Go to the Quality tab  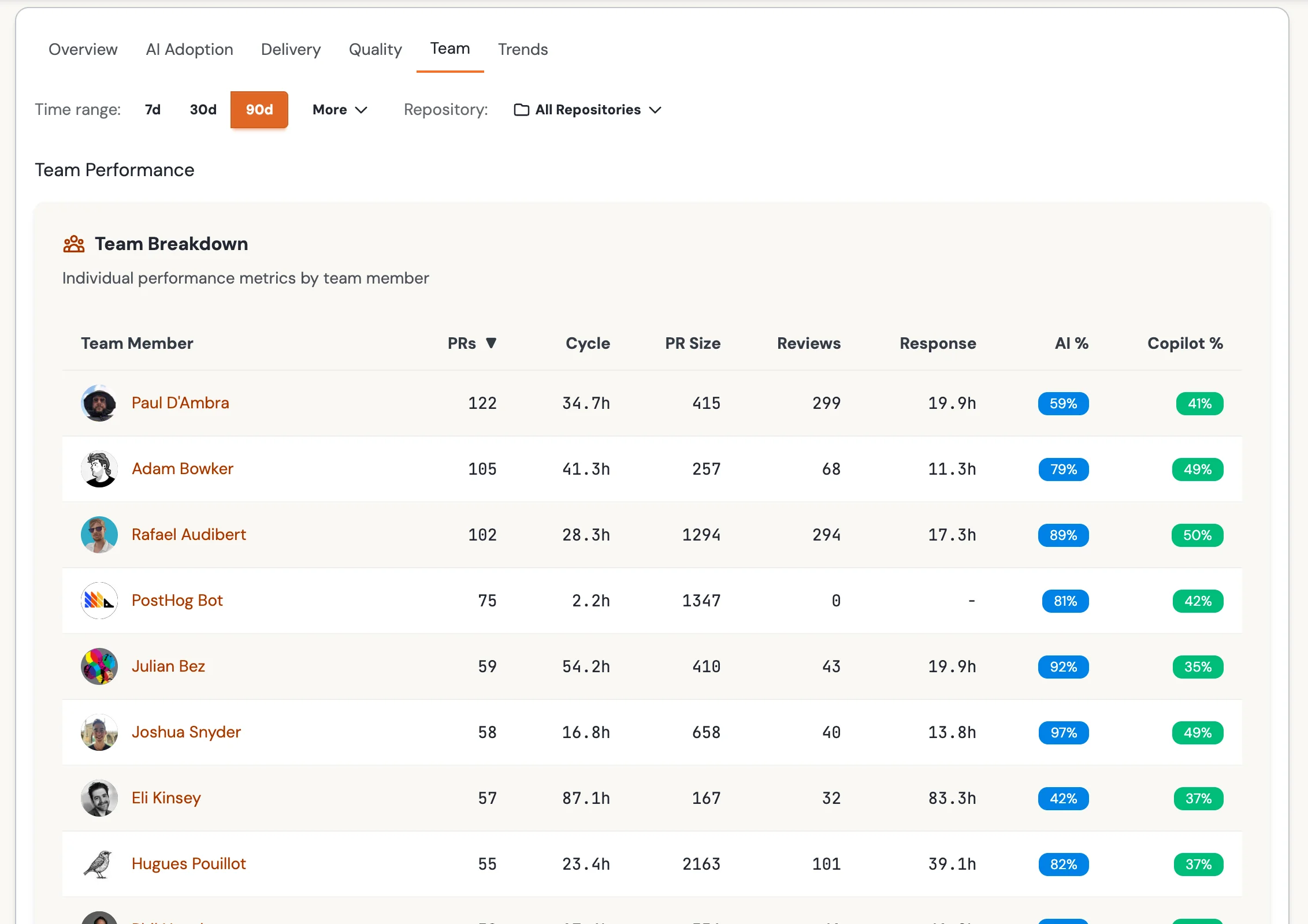[x=376, y=50]
